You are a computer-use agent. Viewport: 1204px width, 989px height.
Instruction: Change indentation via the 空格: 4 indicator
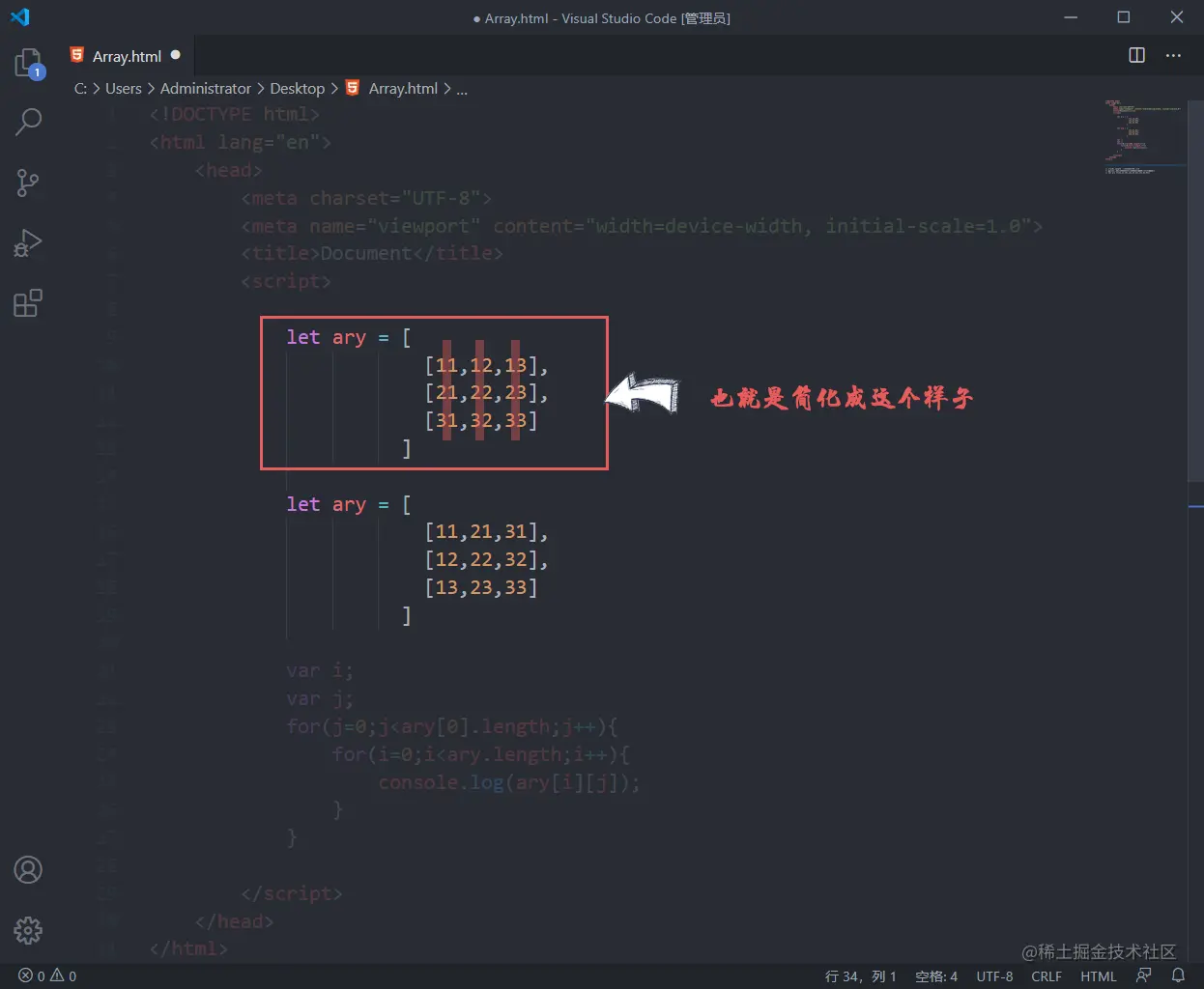pos(936,975)
